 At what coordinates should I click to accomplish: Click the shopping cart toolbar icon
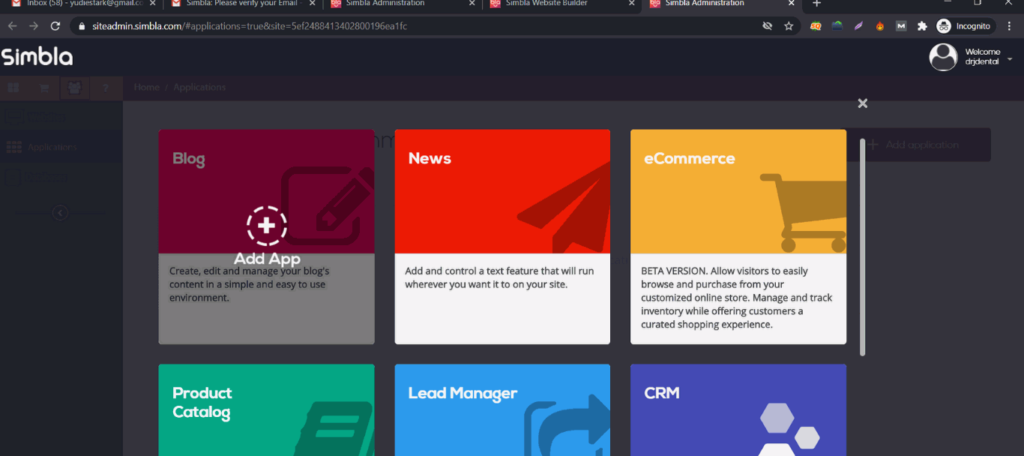pos(44,88)
